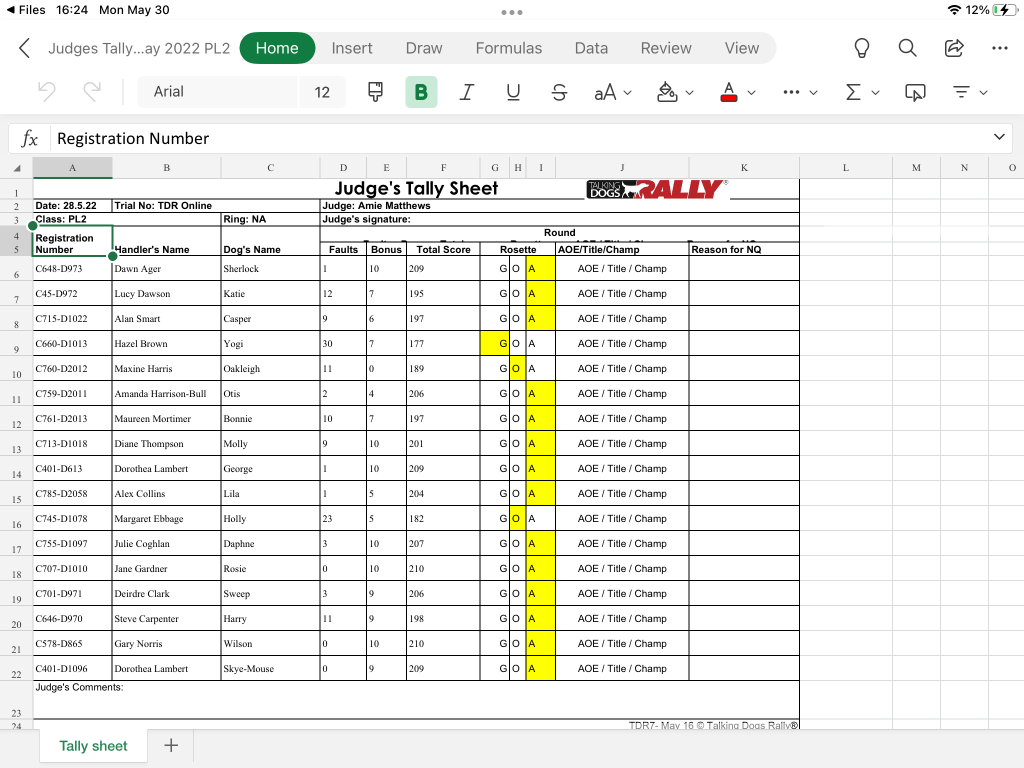Select the Judge: Amie Matthews cell
Screen dimensions: 1024x768
pos(559,206)
